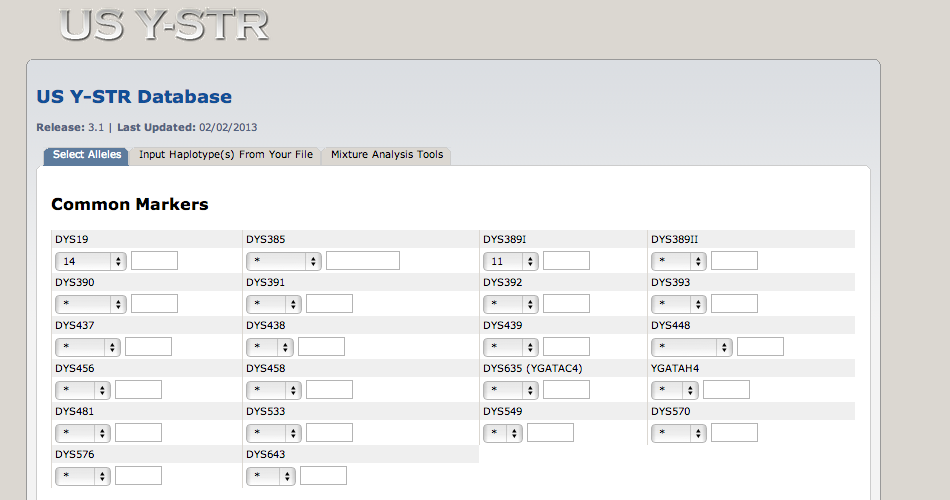The height and width of the screenshot is (500, 950).
Task: Open the DYS389II allele dropdown
Action: point(678,261)
